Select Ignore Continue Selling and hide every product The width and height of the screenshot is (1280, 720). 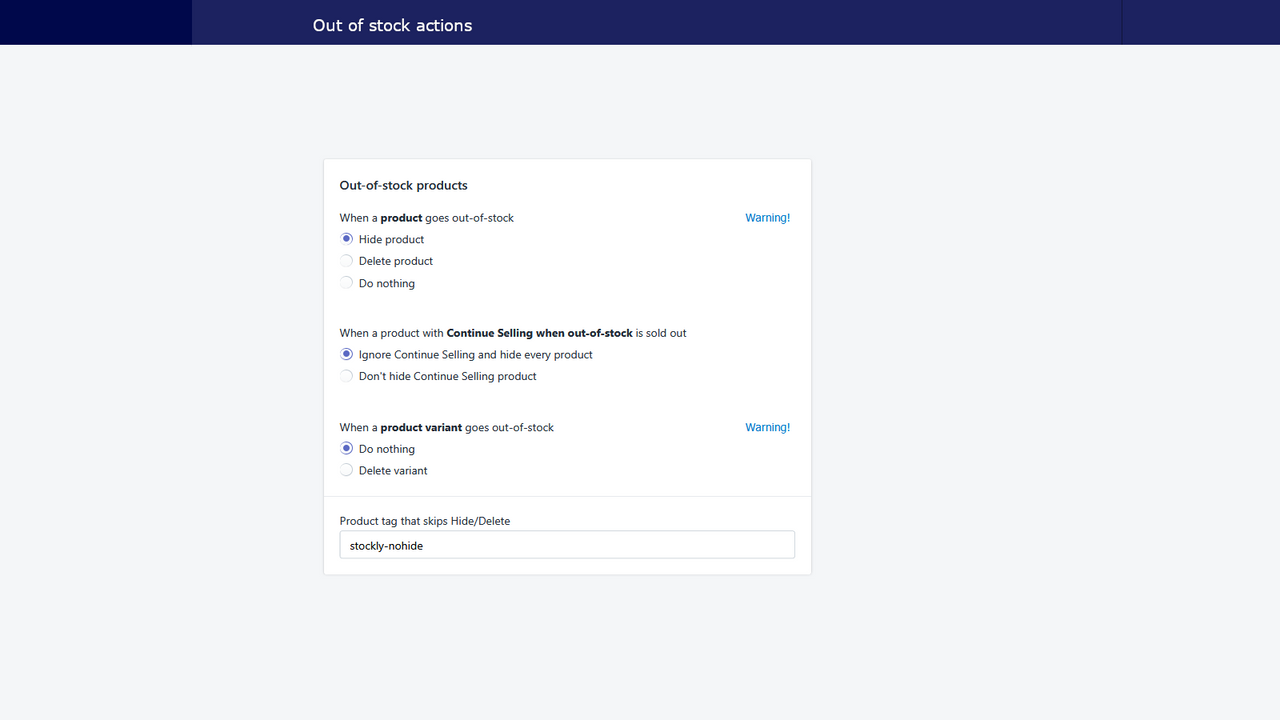point(346,354)
